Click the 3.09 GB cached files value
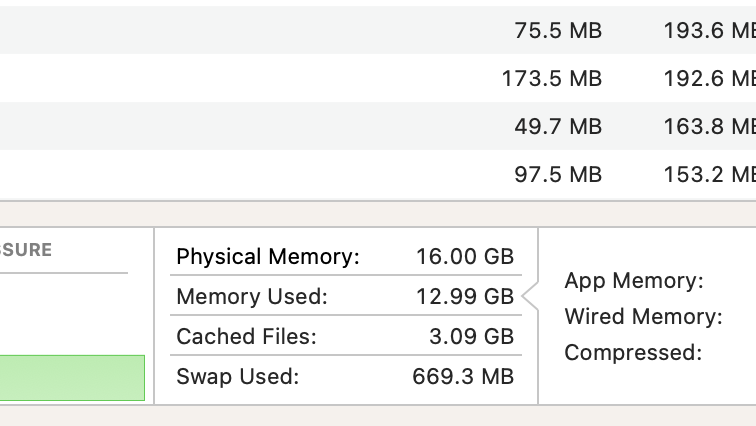Screen dimensions: 756x426 click(x=471, y=337)
